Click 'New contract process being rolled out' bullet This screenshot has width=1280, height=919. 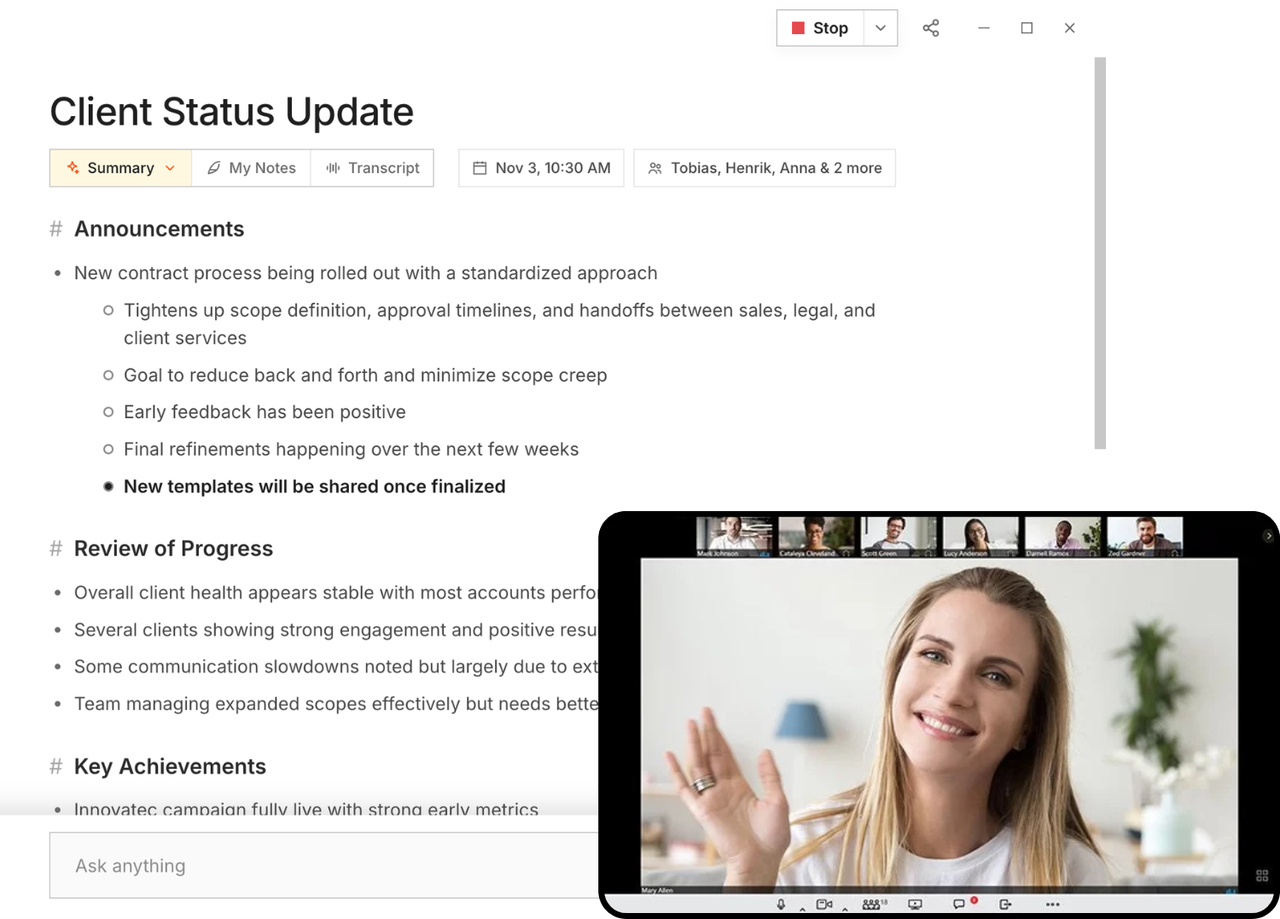[x=366, y=273]
